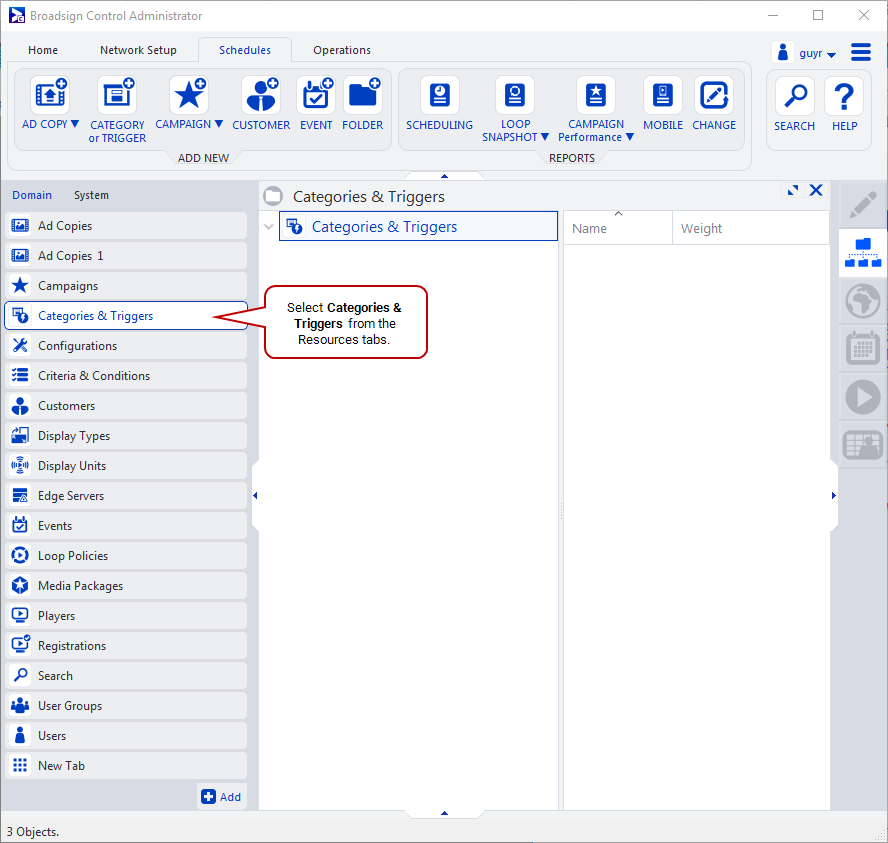The width and height of the screenshot is (888, 843).
Task: Open the Campaigns resource tab
Action: coord(126,286)
